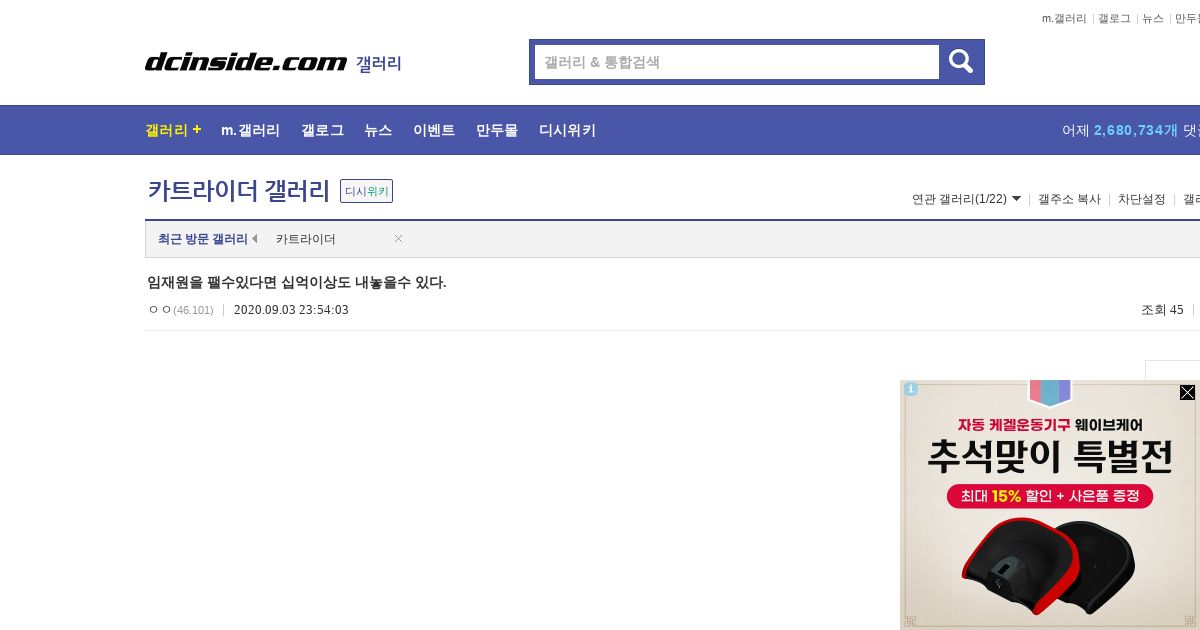
Task: Open the 카트라이더 갤러리 title link
Action: pos(239,190)
